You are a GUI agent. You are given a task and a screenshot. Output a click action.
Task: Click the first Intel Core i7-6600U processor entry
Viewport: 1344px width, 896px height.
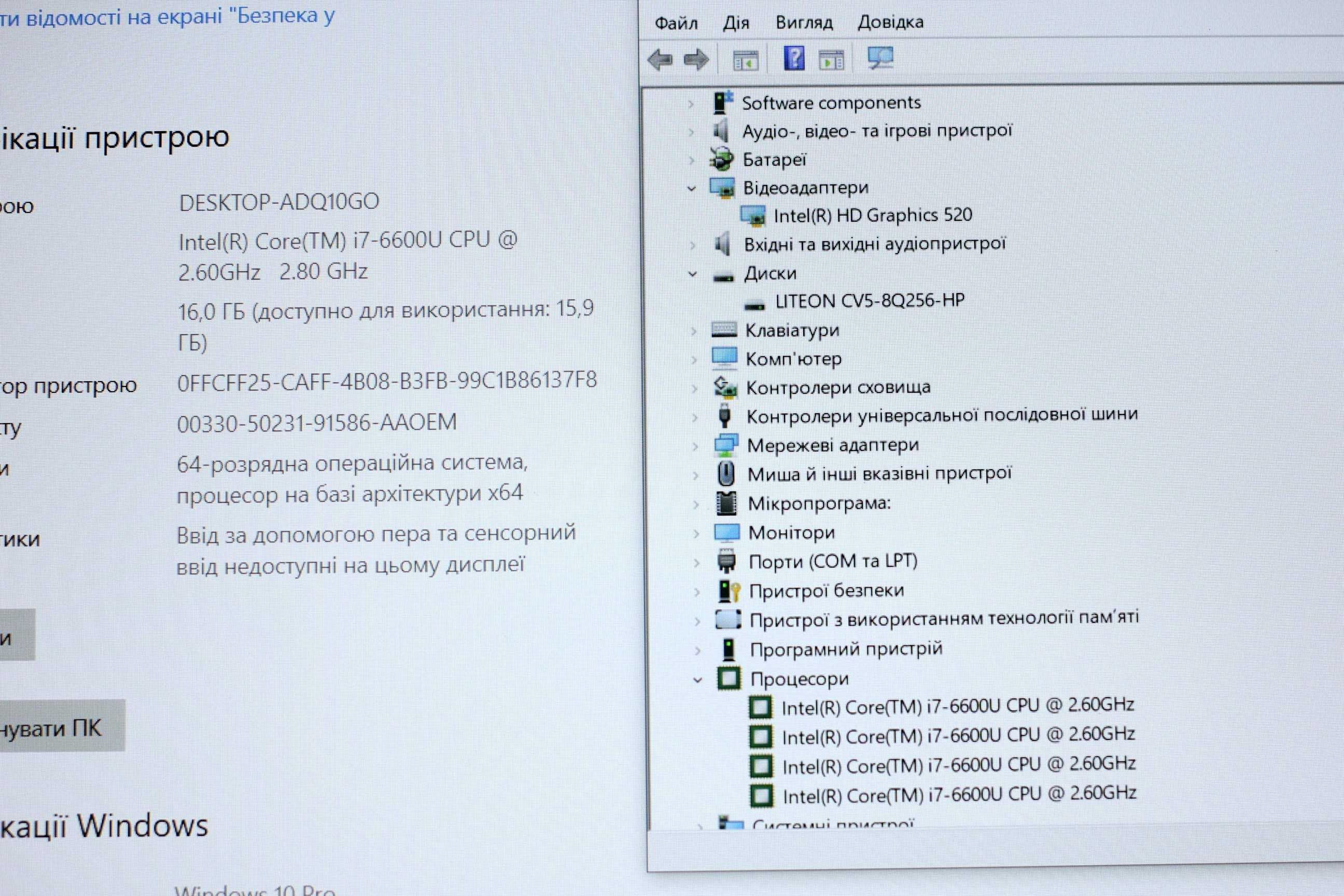[957, 706]
